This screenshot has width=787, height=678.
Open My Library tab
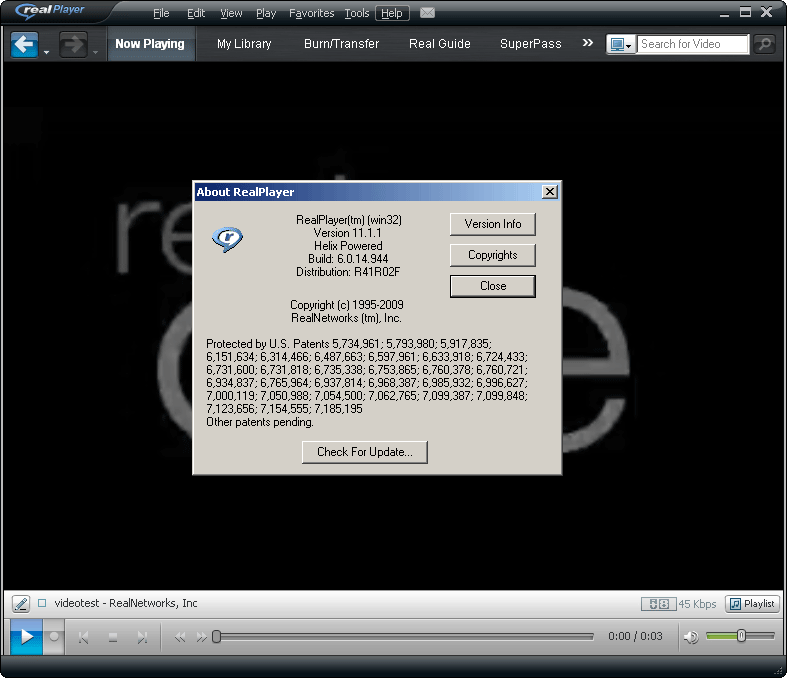(244, 44)
